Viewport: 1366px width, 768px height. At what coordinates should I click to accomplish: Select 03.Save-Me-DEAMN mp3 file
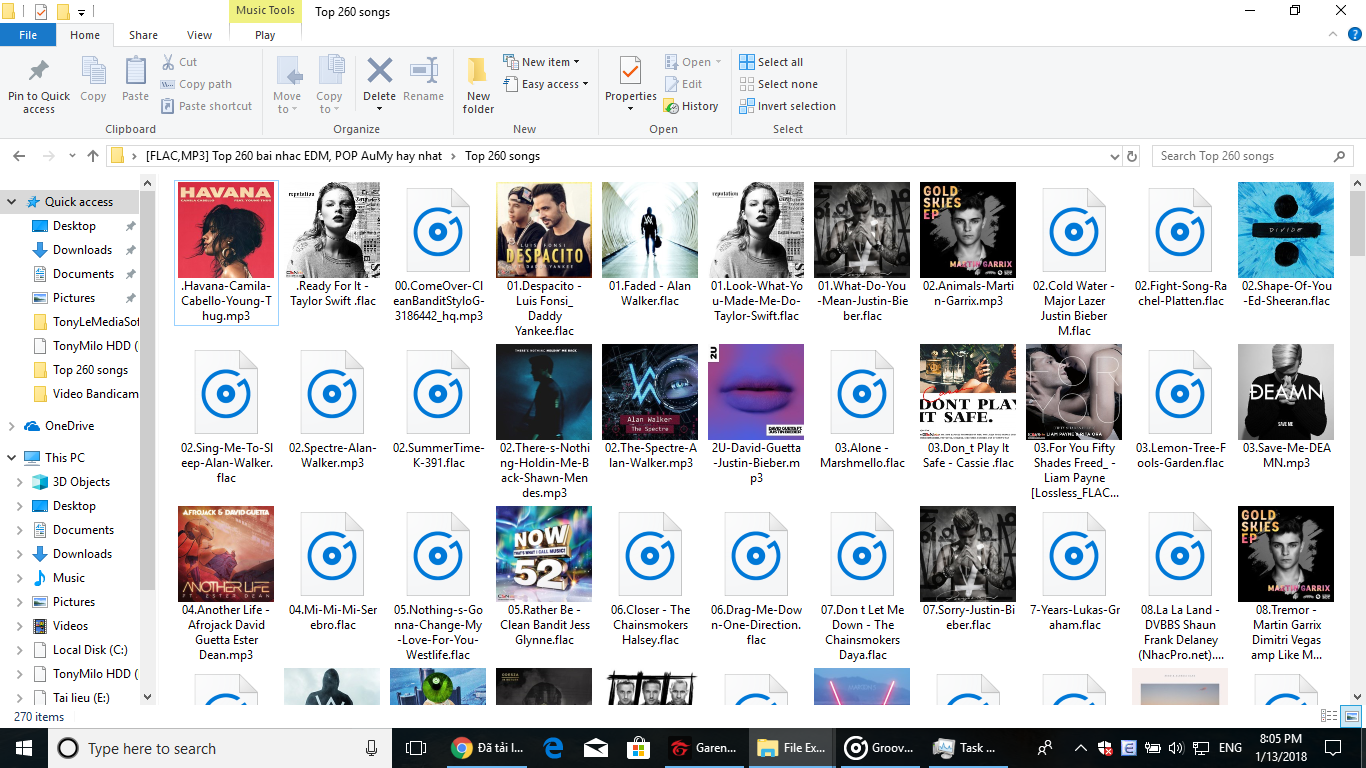click(1286, 408)
